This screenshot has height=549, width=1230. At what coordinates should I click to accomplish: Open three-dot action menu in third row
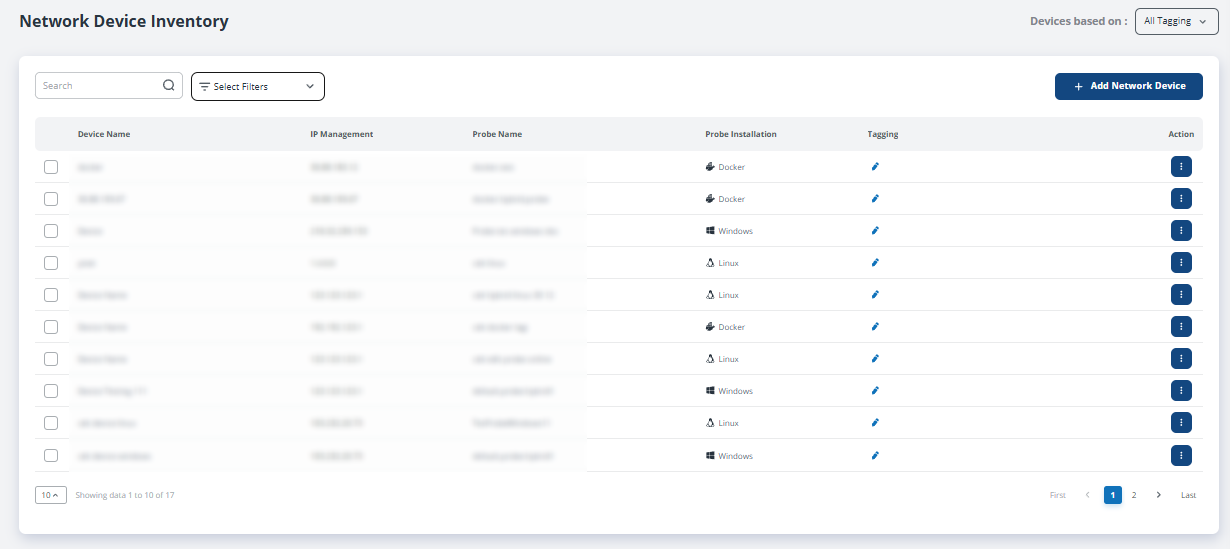pos(1181,231)
